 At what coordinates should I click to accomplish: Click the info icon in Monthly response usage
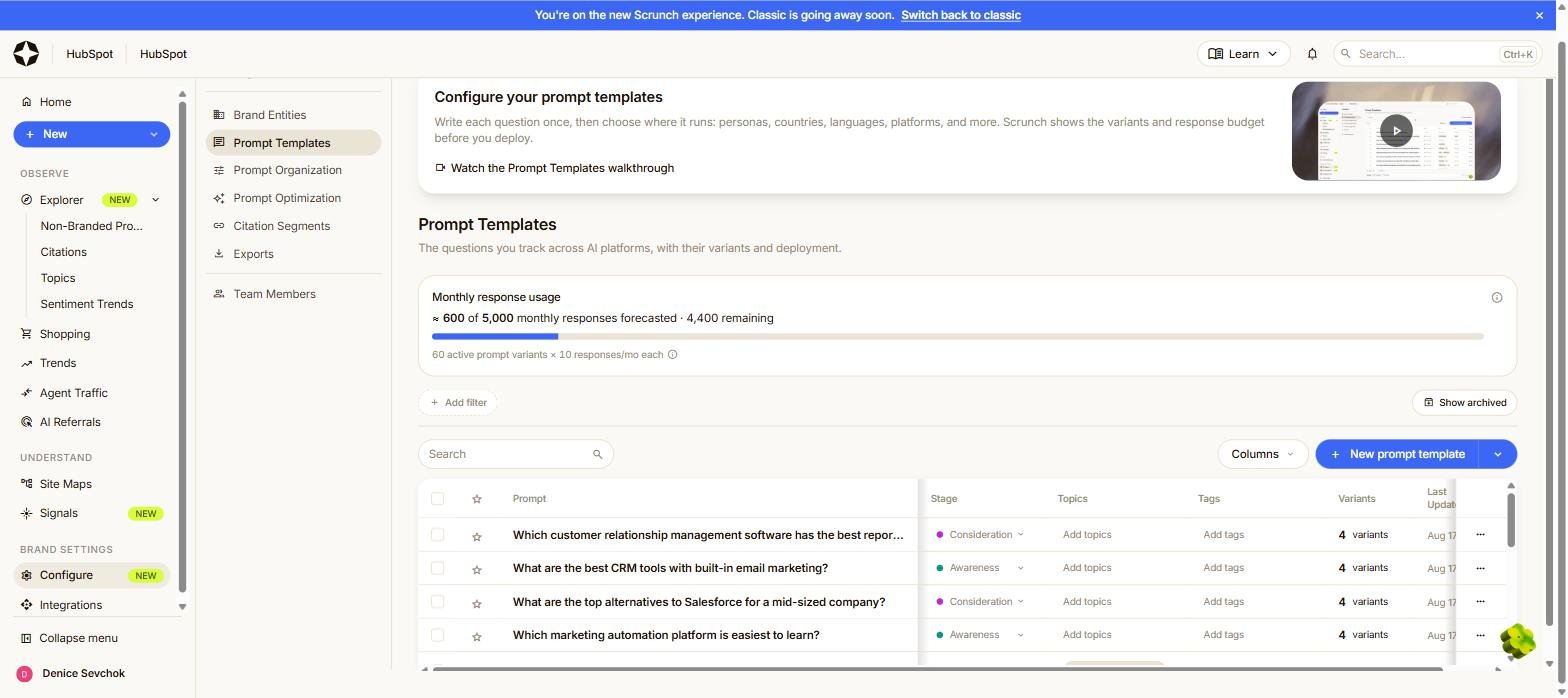[x=1497, y=298]
